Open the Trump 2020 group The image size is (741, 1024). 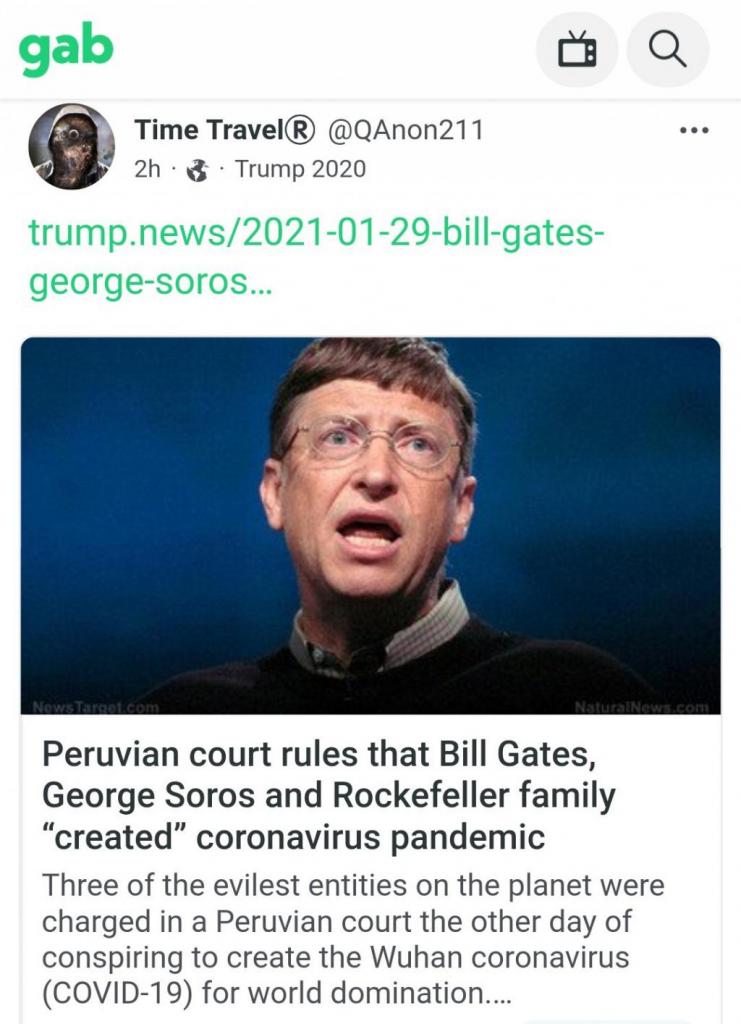[300, 169]
